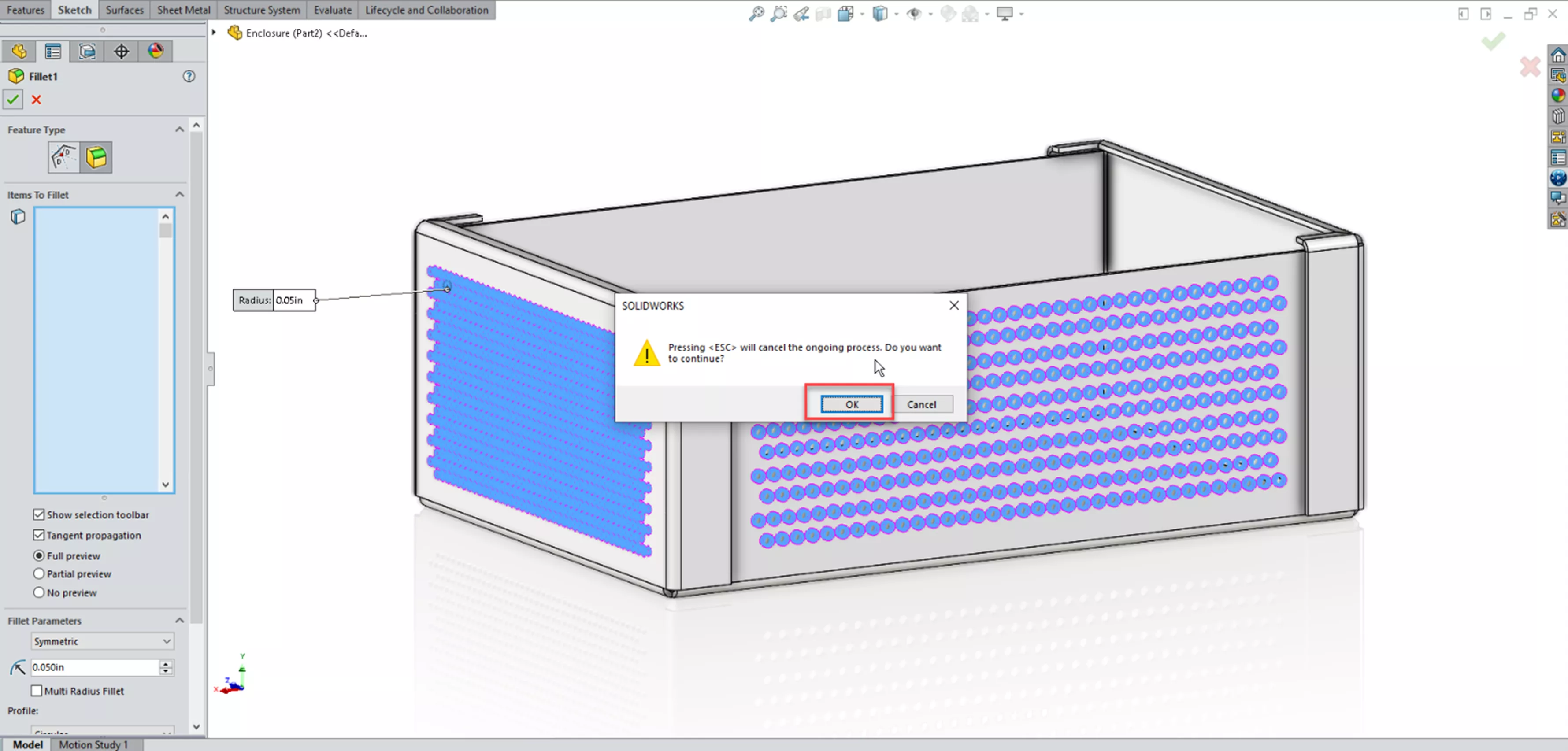Collapse the Items To Fillet section

coord(180,195)
